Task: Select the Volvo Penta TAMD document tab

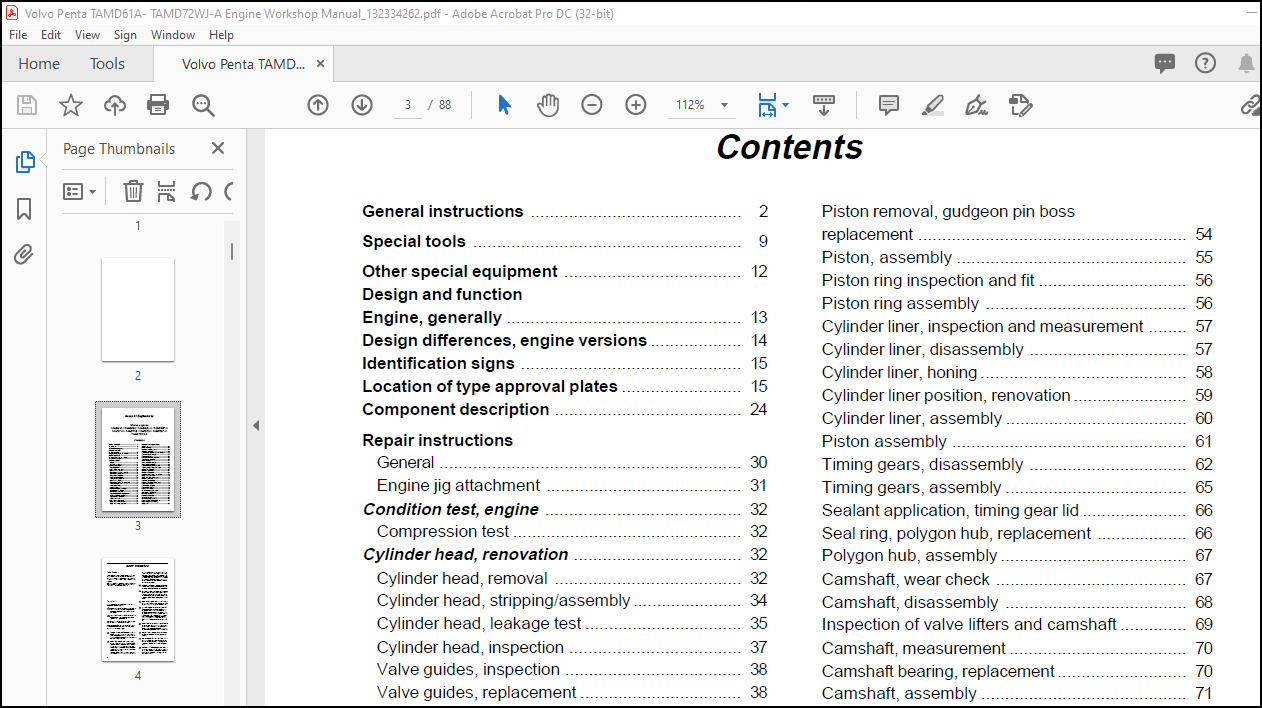Action: (x=244, y=63)
